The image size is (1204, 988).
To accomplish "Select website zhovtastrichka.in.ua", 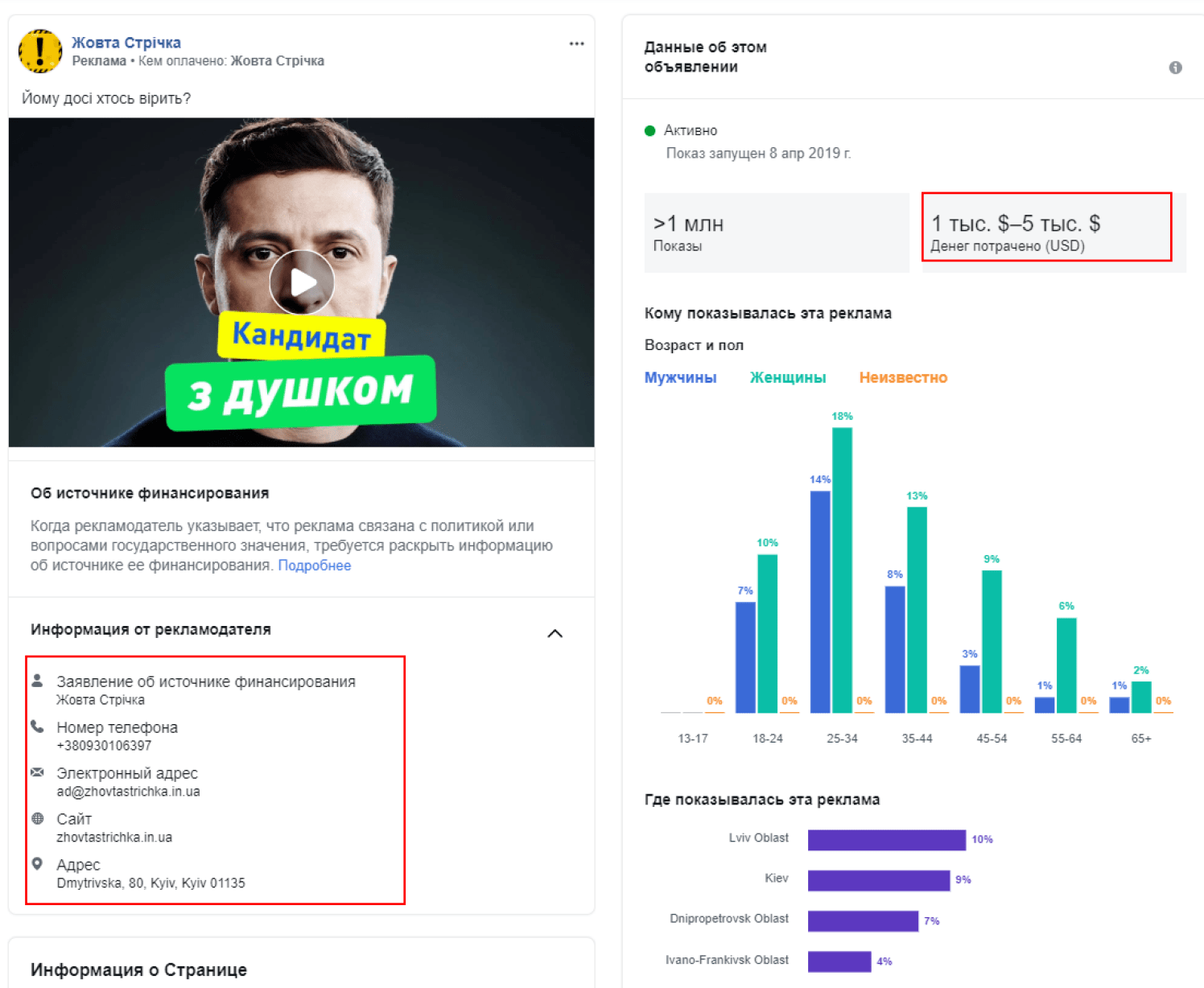I will pyautogui.click(x=114, y=838).
